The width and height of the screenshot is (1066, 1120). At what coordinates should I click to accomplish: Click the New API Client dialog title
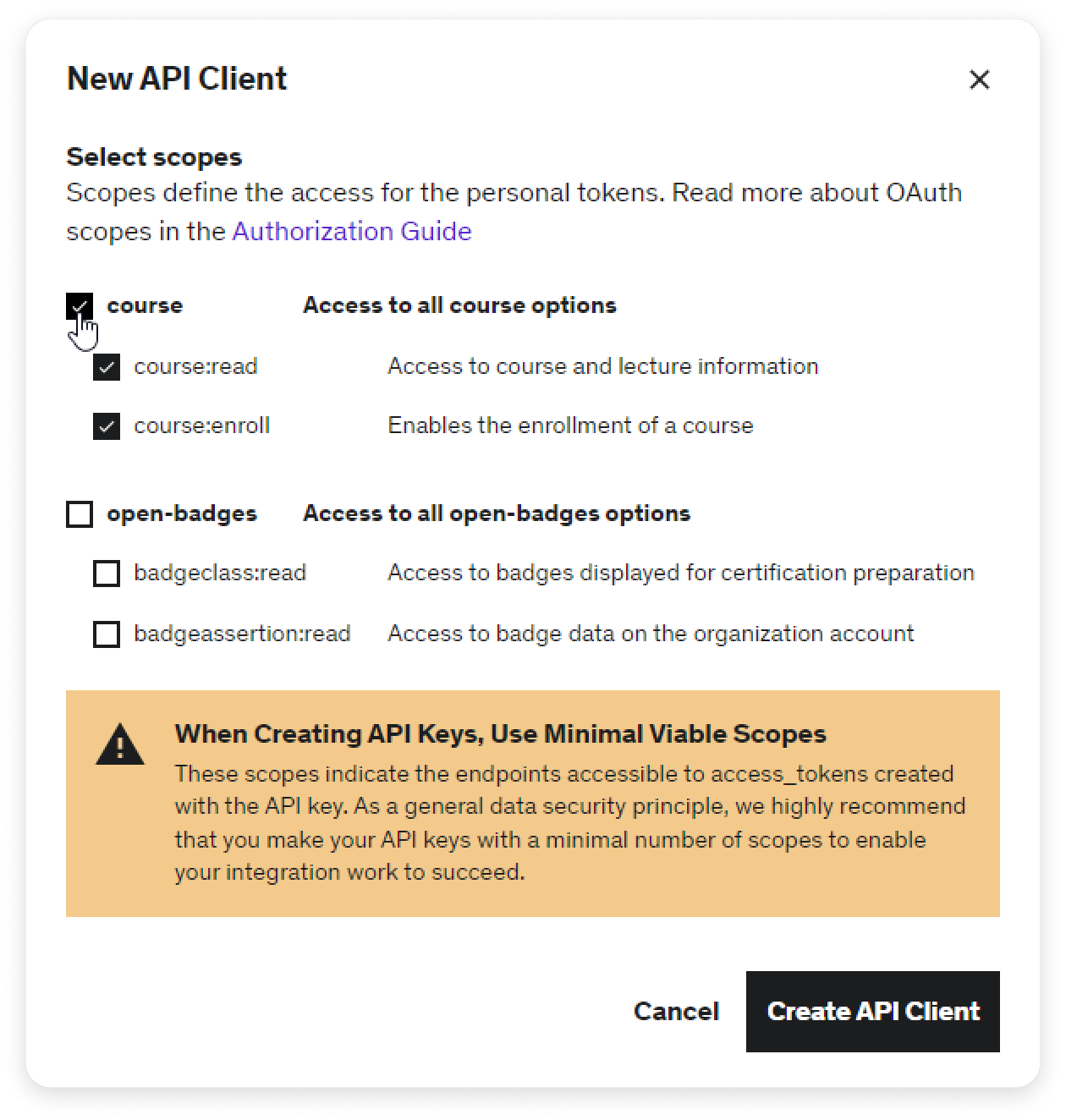click(177, 79)
